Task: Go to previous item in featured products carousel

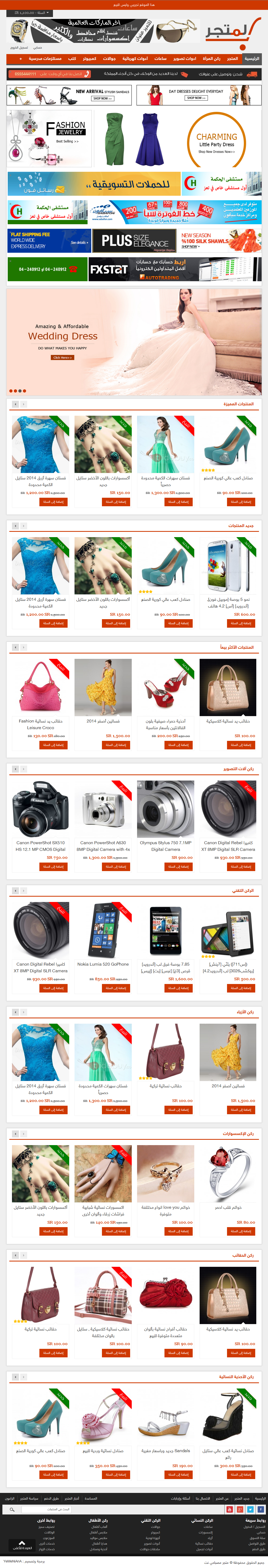Action: click(16, 403)
